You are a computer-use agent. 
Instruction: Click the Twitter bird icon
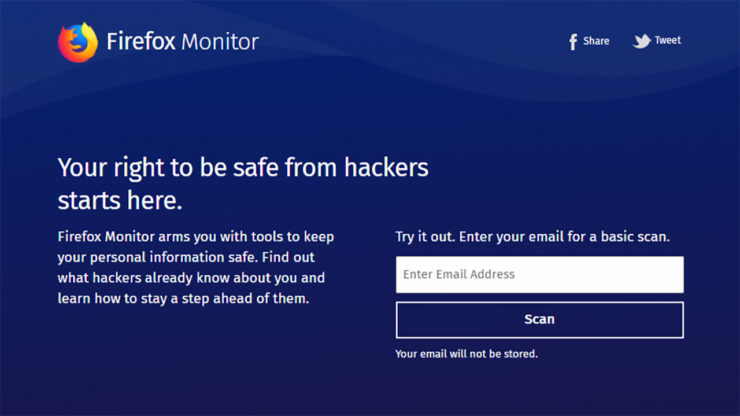(641, 41)
